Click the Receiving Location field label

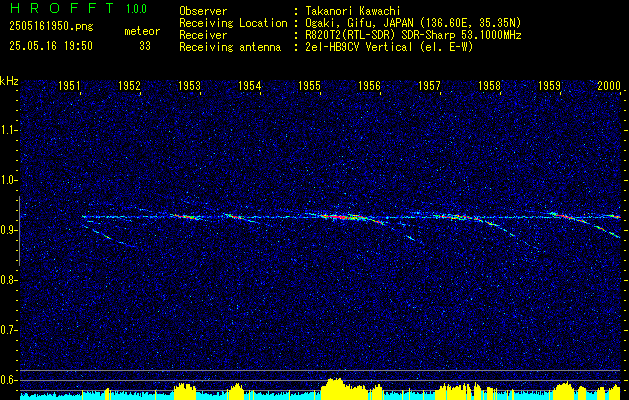(x=233, y=23)
